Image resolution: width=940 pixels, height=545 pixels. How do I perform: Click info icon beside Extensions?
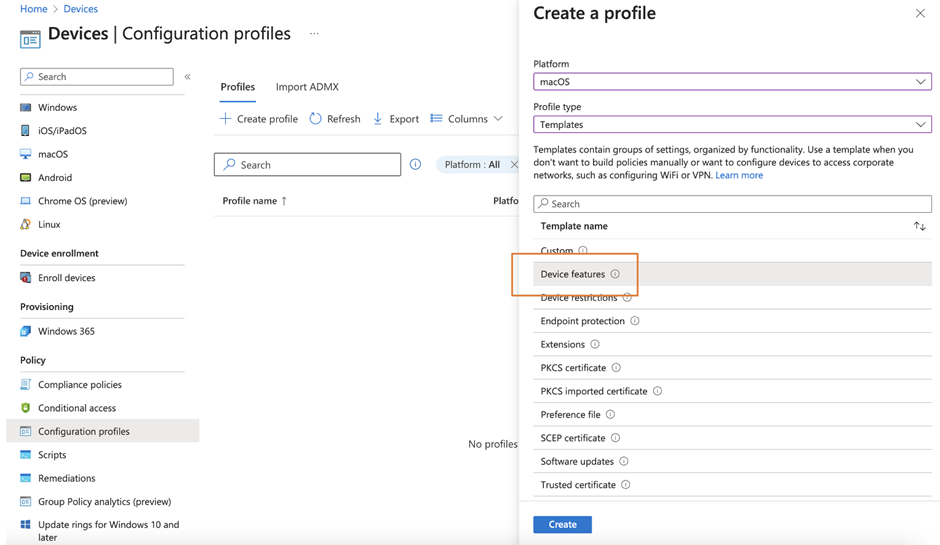point(595,344)
